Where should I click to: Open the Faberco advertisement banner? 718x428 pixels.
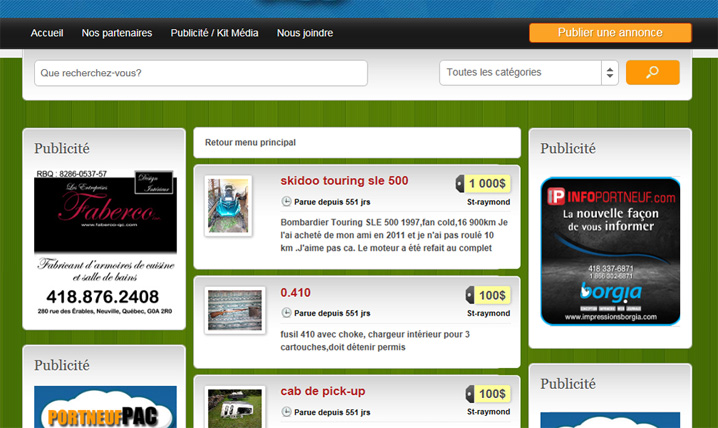coord(105,245)
